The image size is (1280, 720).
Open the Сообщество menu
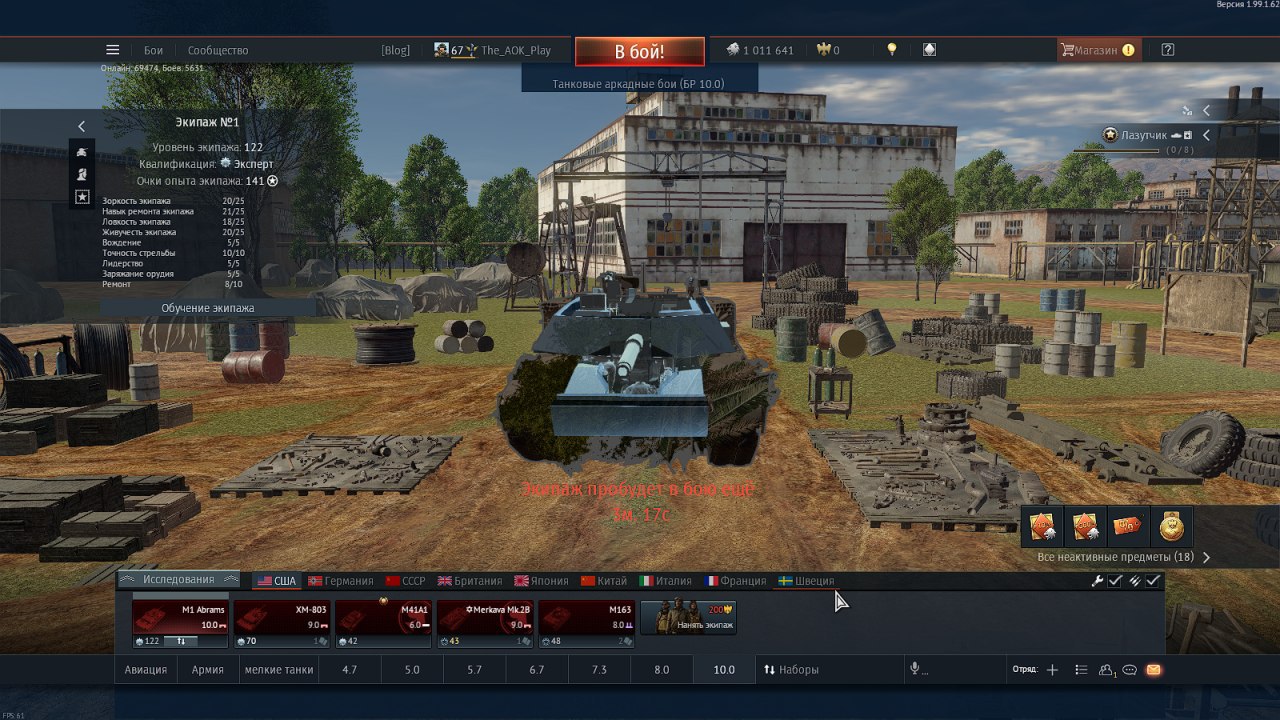(x=218, y=50)
